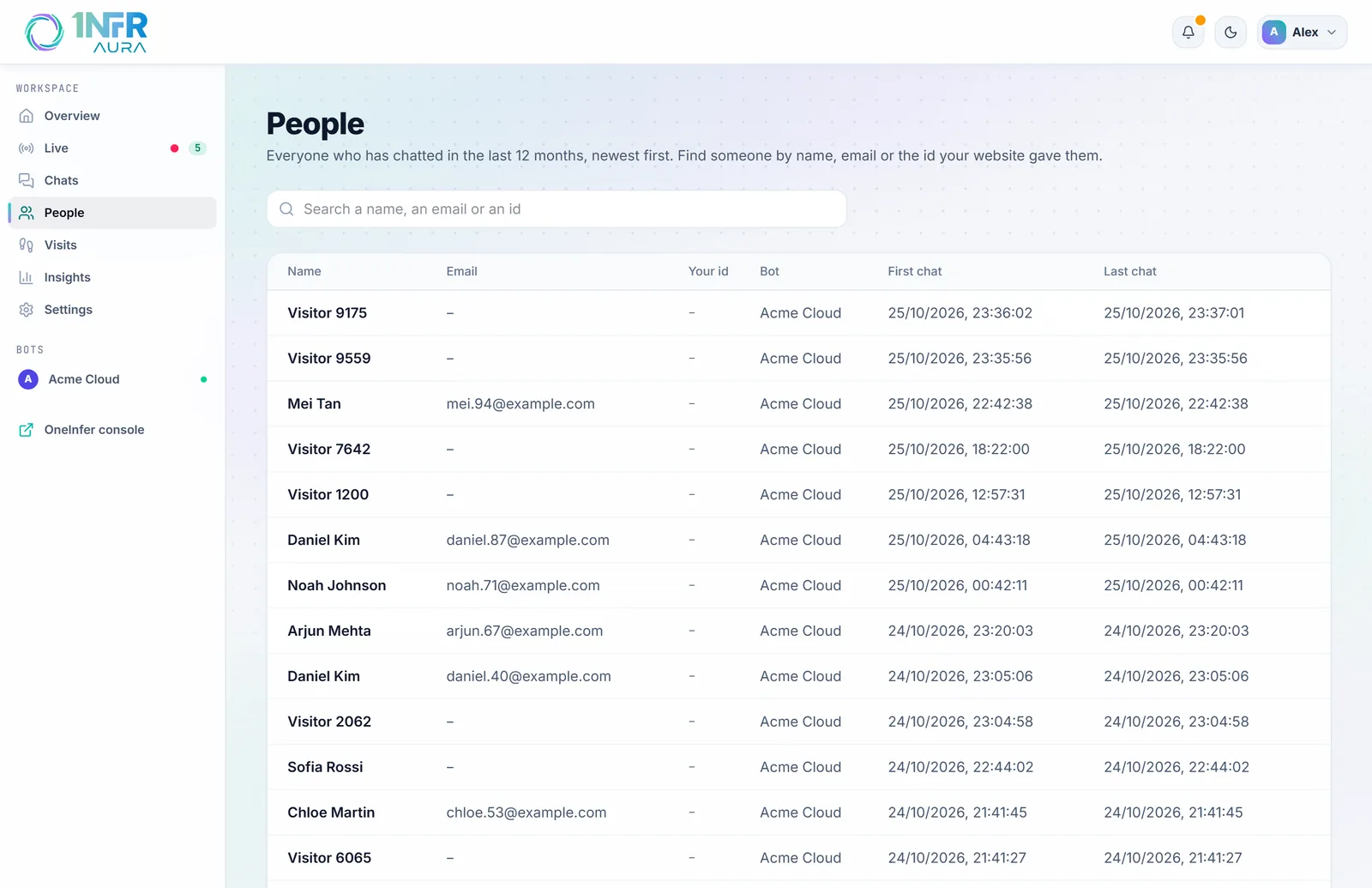Go to Overview in the sidebar
This screenshot has width=1372, height=888.
coord(112,116)
